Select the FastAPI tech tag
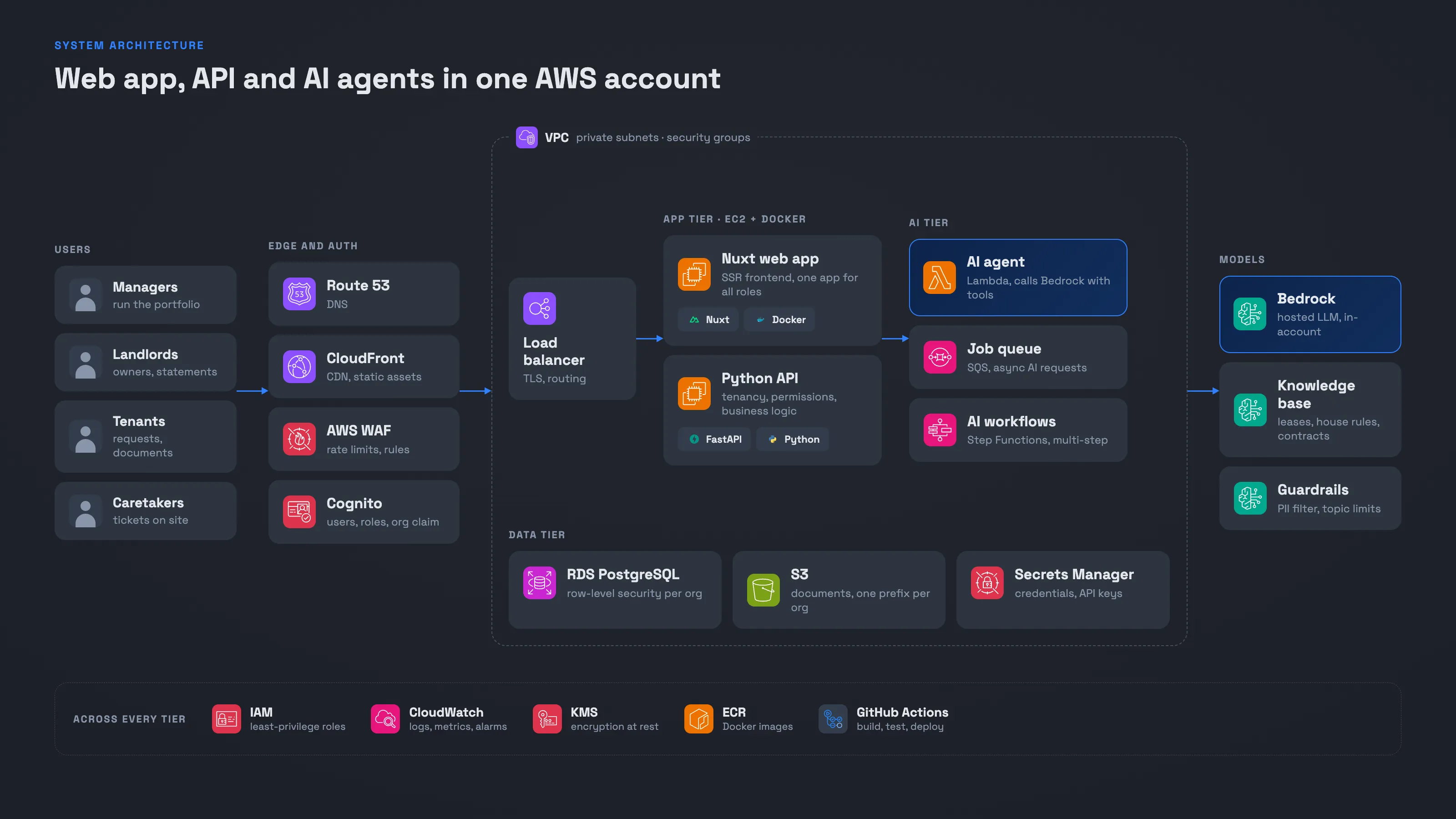1456x819 pixels. pos(714,439)
